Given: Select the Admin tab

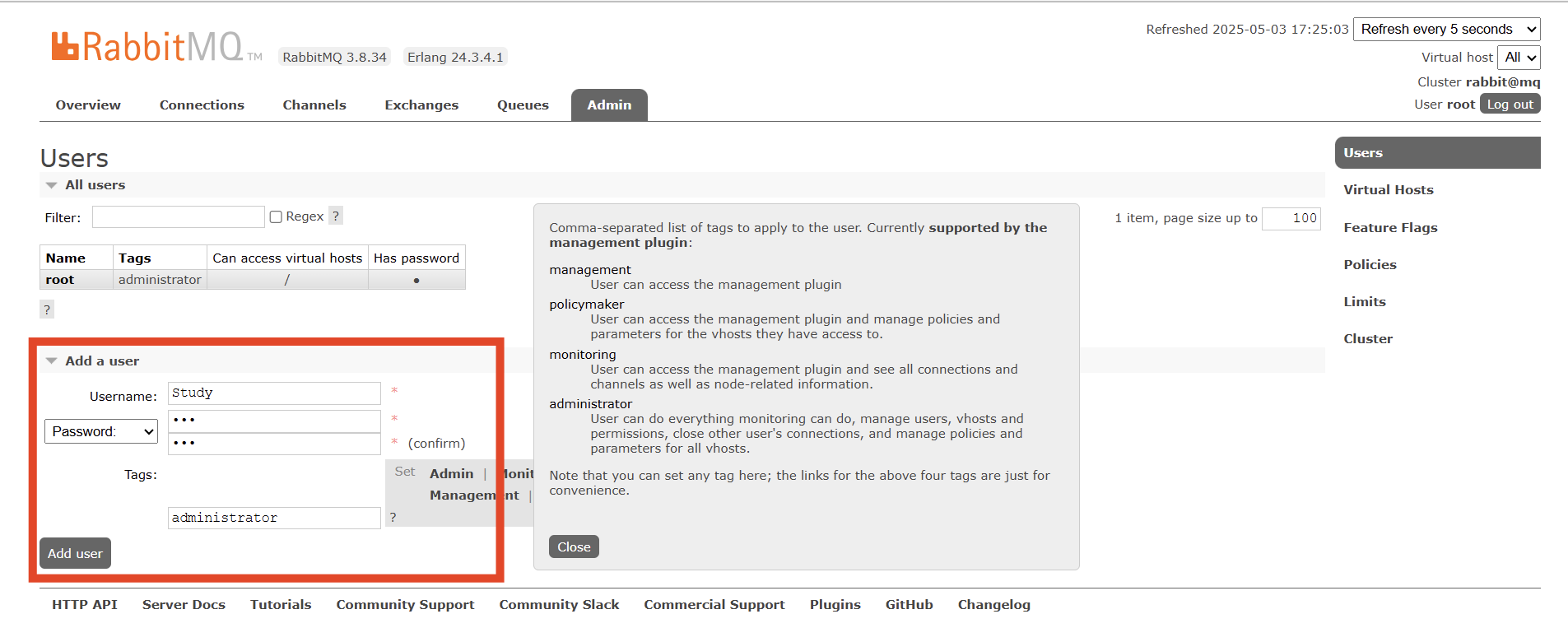Looking at the screenshot, I should (609, 105).
